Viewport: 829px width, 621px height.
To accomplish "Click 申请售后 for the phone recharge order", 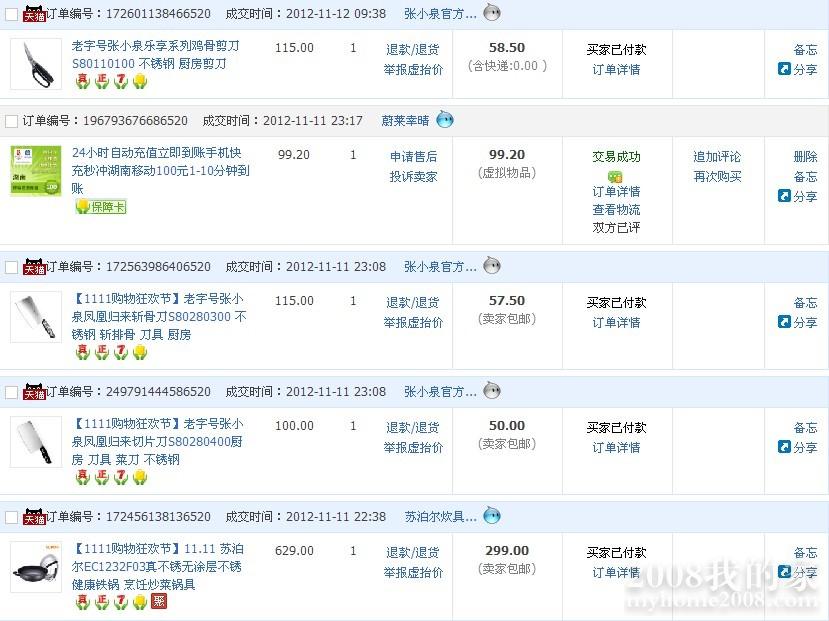I will [413, 157].
